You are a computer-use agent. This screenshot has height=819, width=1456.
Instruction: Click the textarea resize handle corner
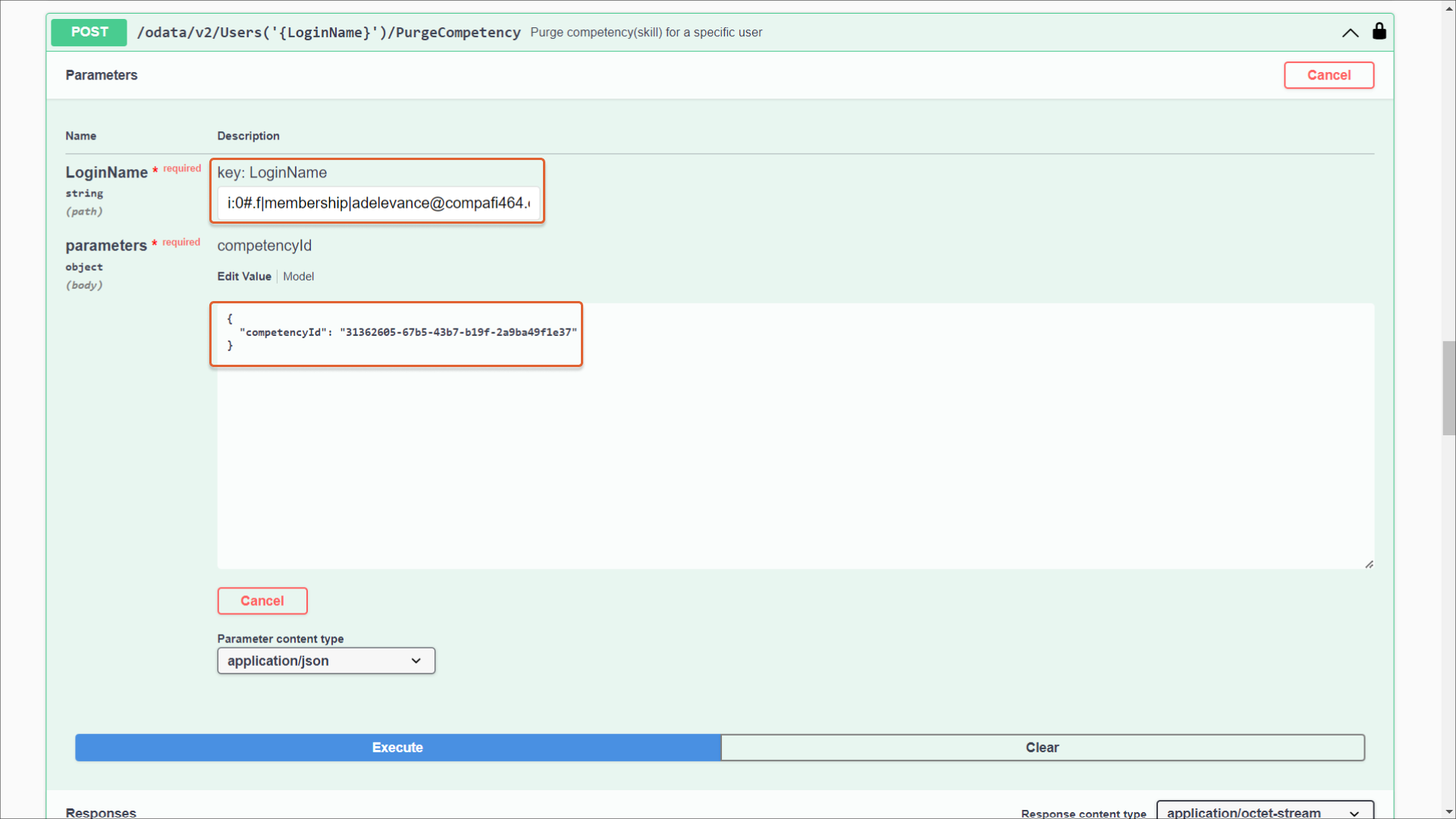pos(1369,564)
